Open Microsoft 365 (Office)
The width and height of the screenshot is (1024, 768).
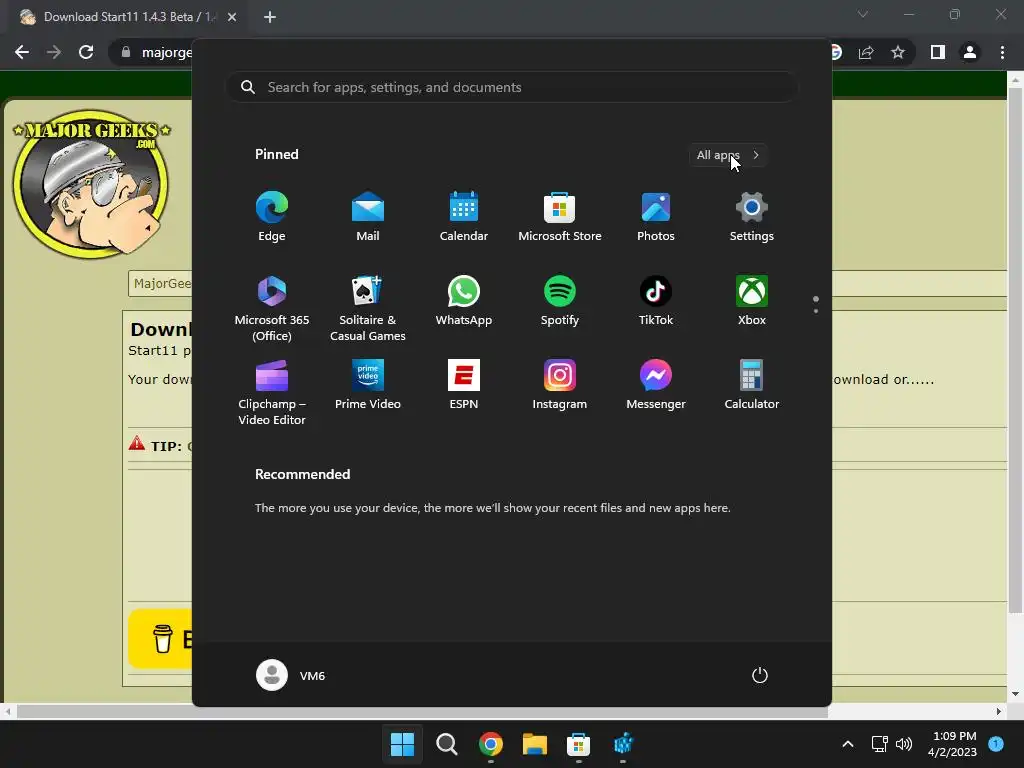[272, 308]
